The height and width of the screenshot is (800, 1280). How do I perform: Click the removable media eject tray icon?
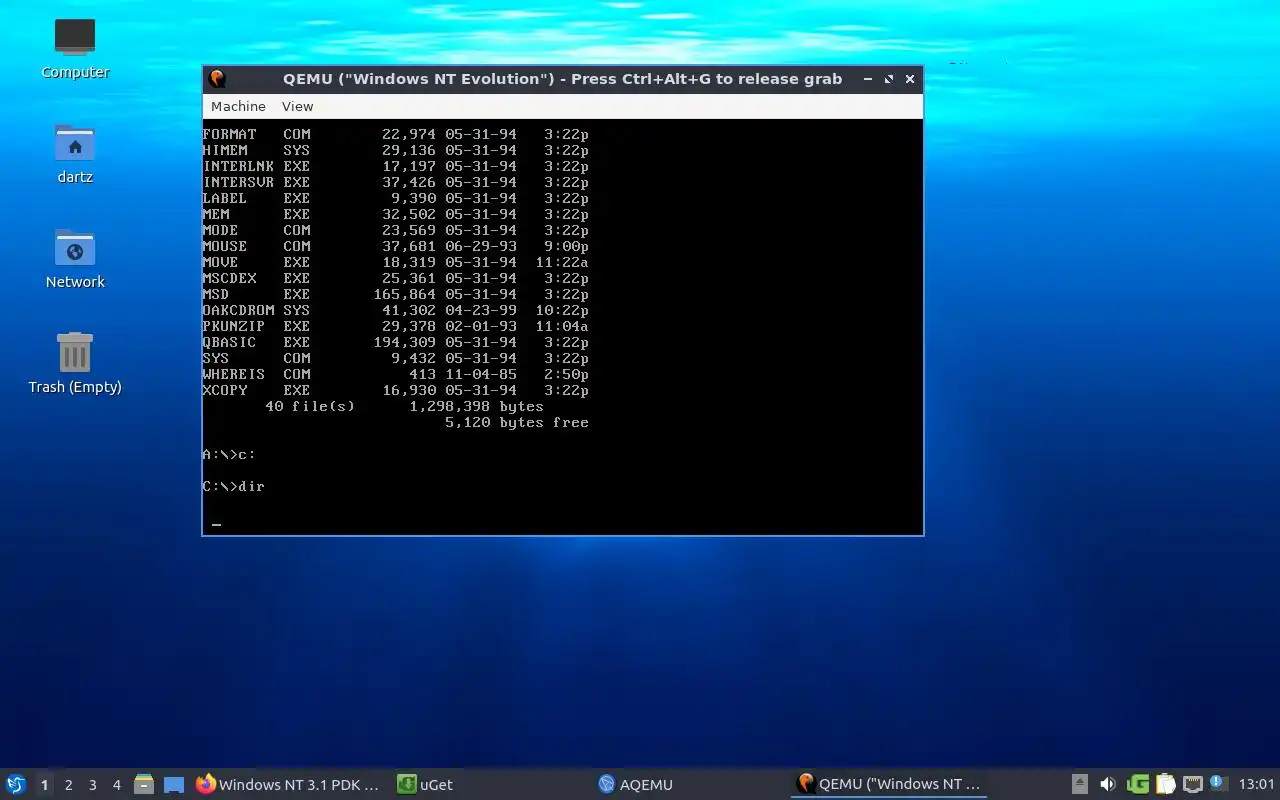click(x=1080, y=784)
